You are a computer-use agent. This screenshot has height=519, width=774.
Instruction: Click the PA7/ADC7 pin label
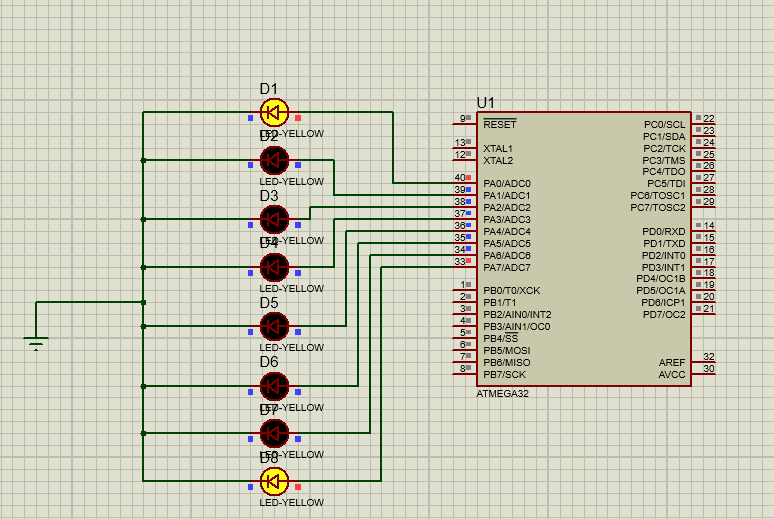coord(507,268)
